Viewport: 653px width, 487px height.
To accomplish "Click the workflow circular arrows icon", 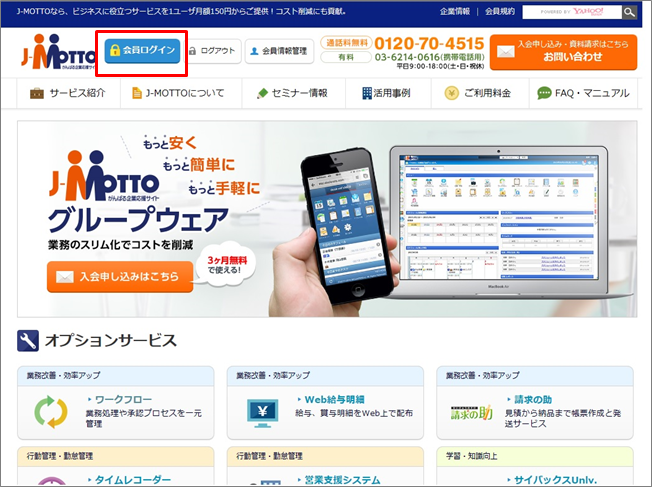I will (x=51, y=412).
